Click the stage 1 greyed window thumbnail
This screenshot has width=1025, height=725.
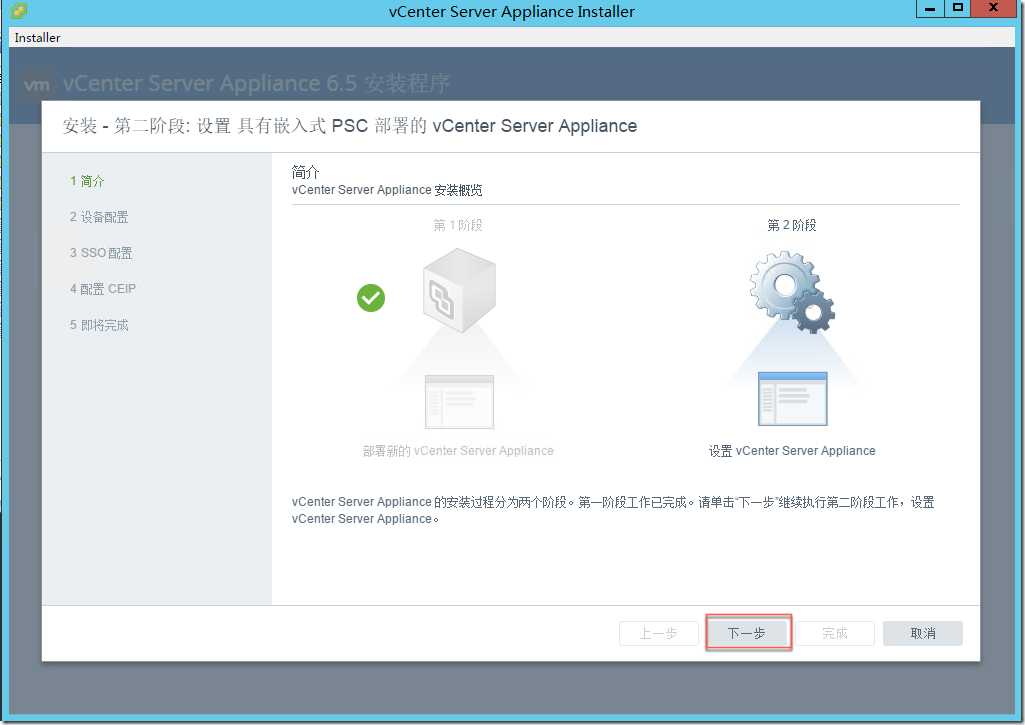(459, 401)
